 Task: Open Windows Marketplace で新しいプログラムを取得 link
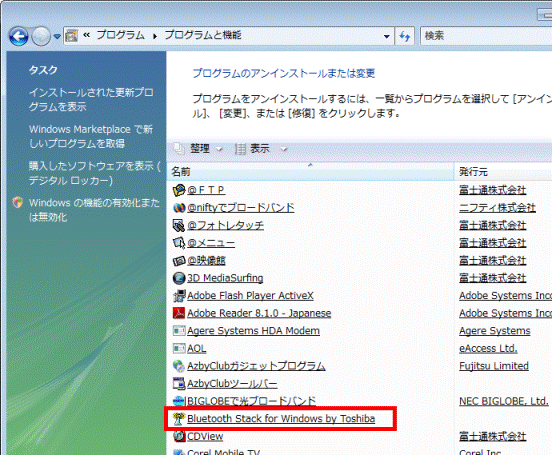pyautogui.click(x=91, y=136)
